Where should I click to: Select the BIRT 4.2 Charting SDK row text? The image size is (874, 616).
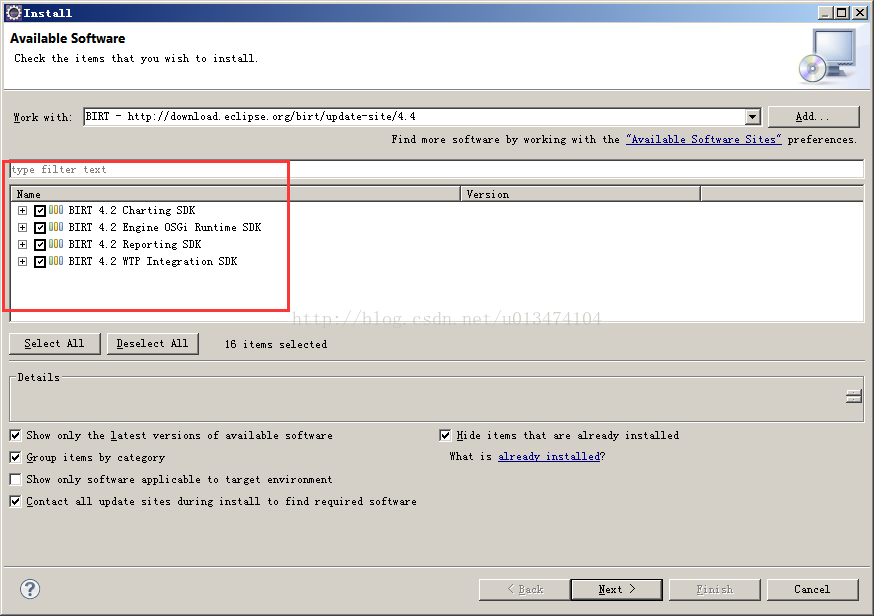132,210
